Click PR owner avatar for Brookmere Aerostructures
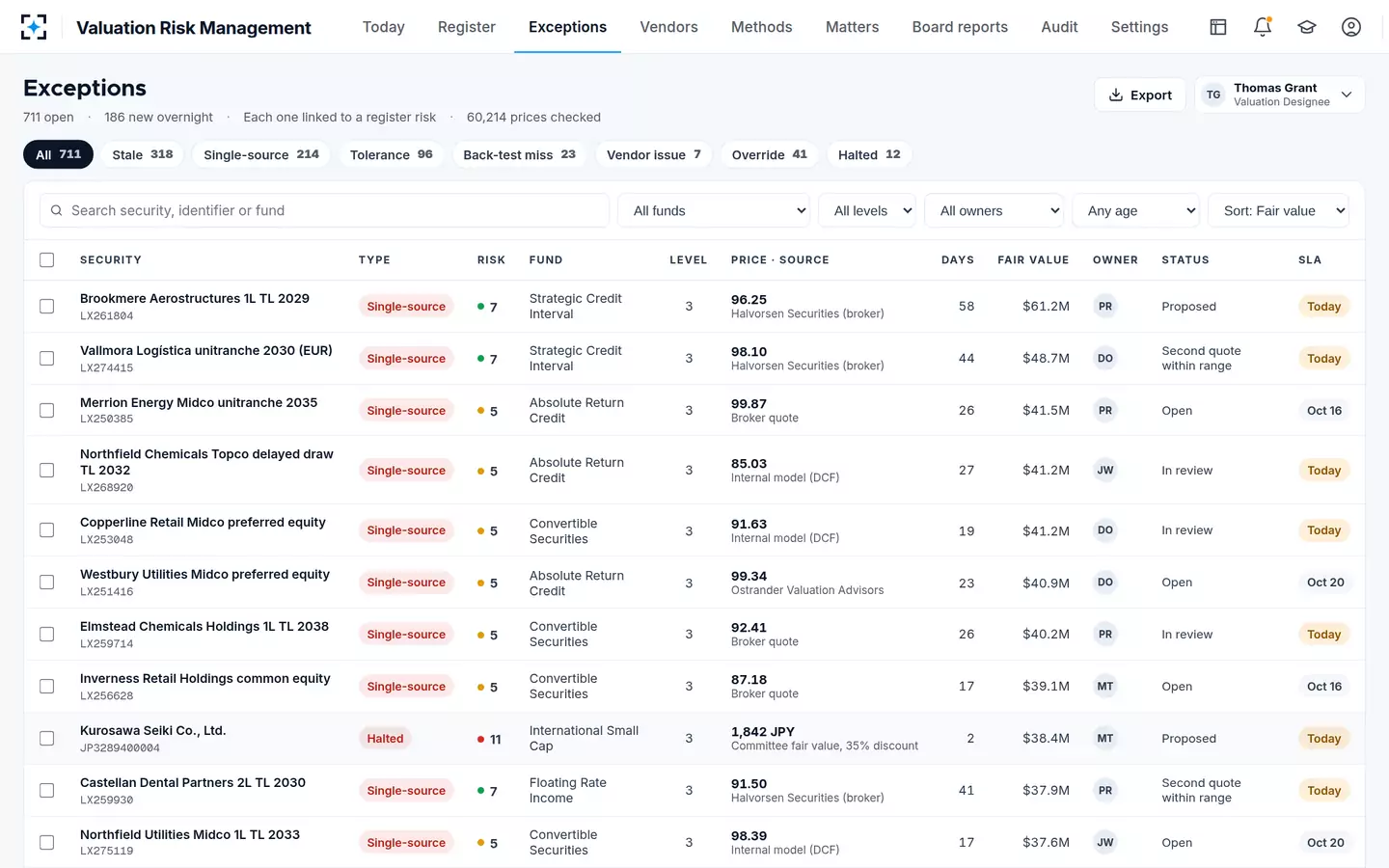 [x=1105, y=307]
